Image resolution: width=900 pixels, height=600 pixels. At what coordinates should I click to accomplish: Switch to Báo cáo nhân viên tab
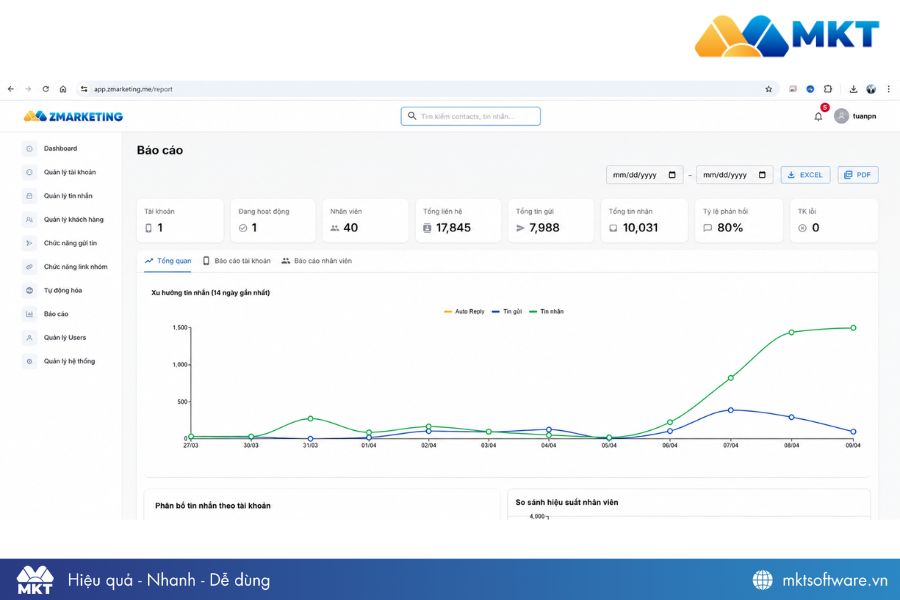(x=316, y=261)
